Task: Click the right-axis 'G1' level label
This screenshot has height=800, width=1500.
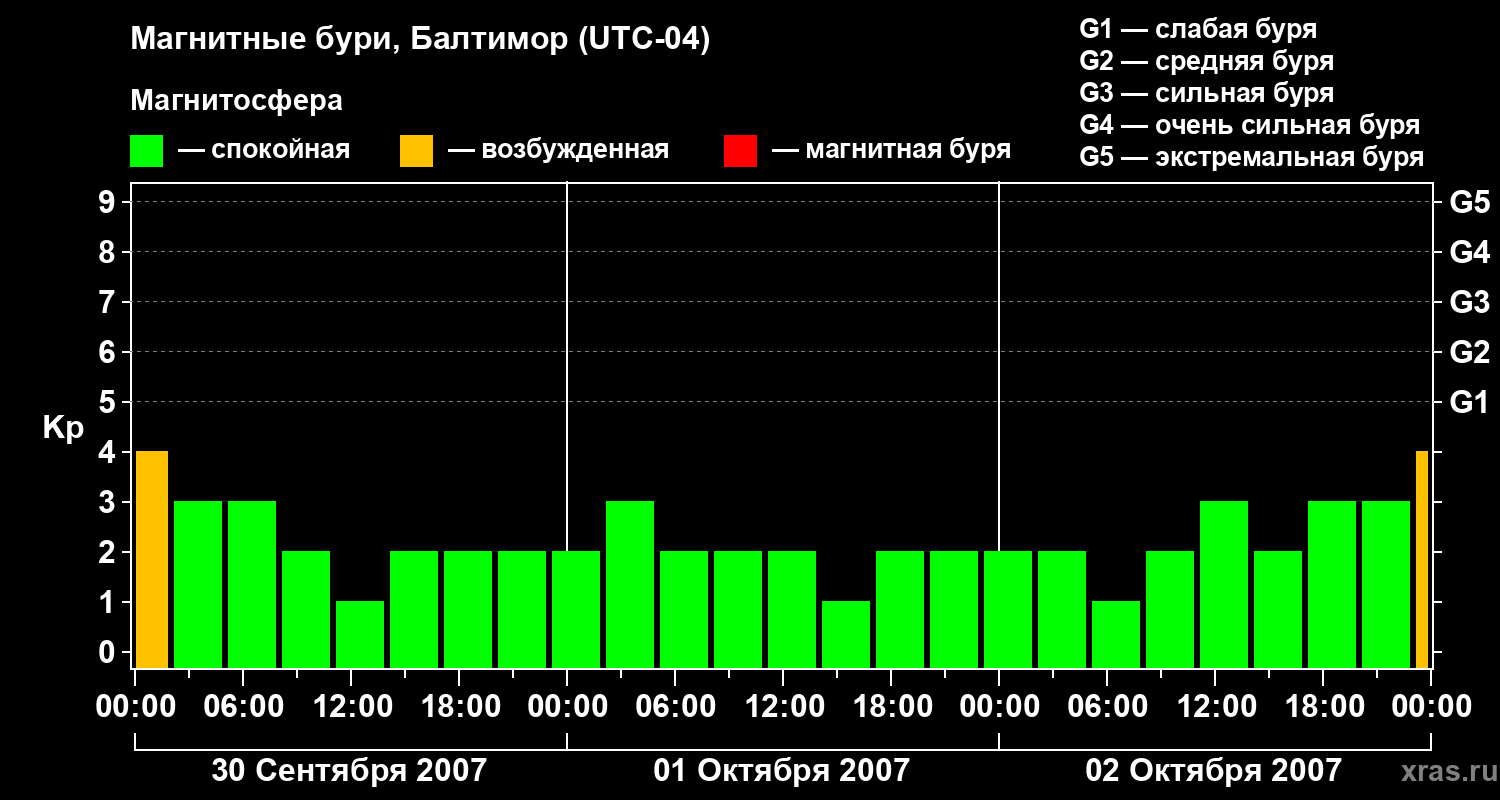Action: point(1470,402)
